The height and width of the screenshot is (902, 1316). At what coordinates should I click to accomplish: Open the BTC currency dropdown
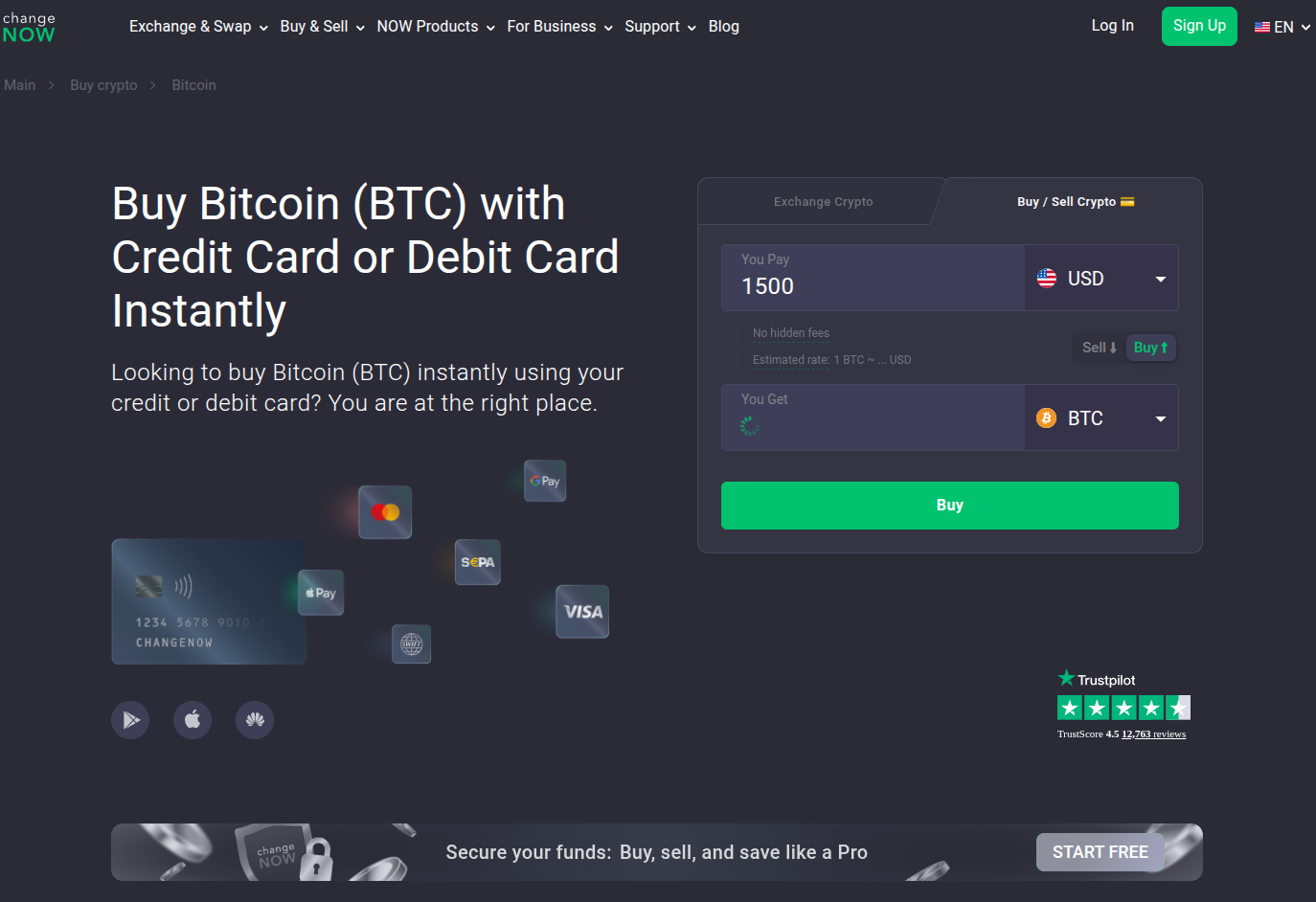pos(1101,418)
